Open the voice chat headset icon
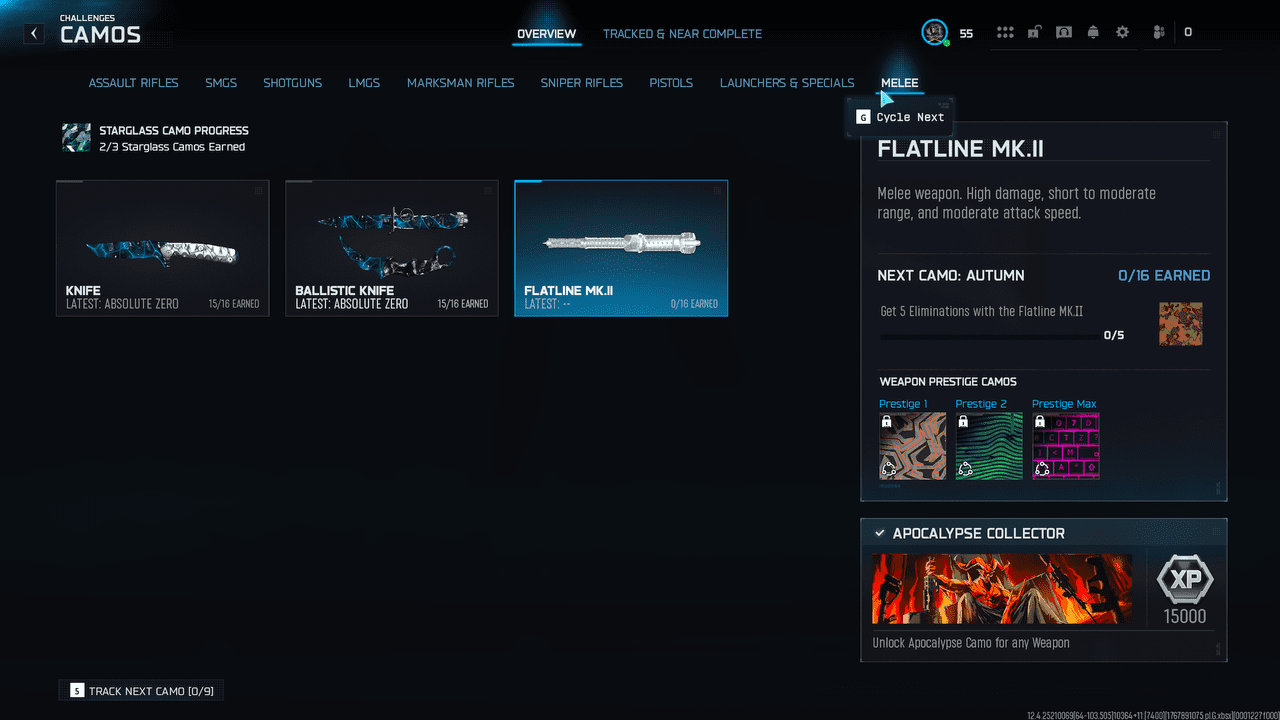Viewport: 1280px width, 720px height. click(1064, 33)
